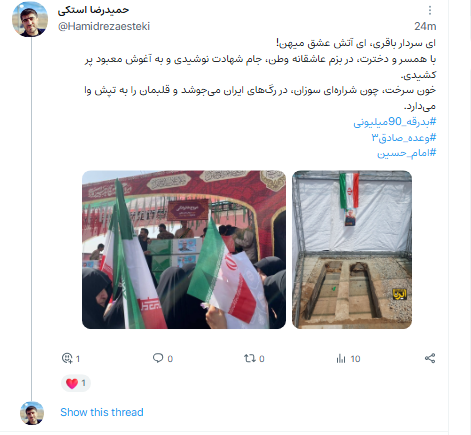This screenshot has height=435, width=471.
Task: Open the hashtag بدرقه_90میلیونی
Action: point(395,122)
